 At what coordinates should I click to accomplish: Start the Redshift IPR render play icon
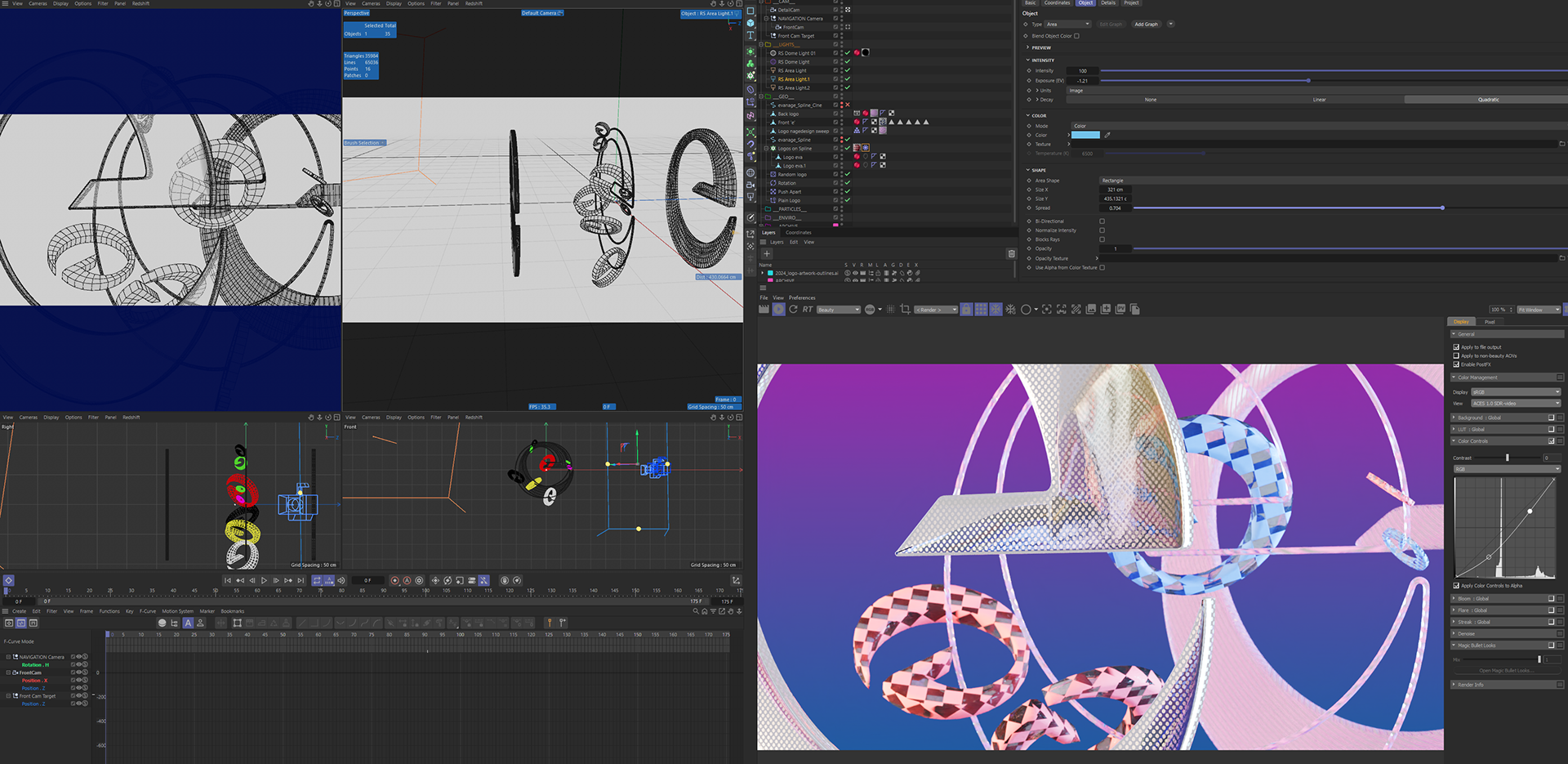tap(778, 309)
